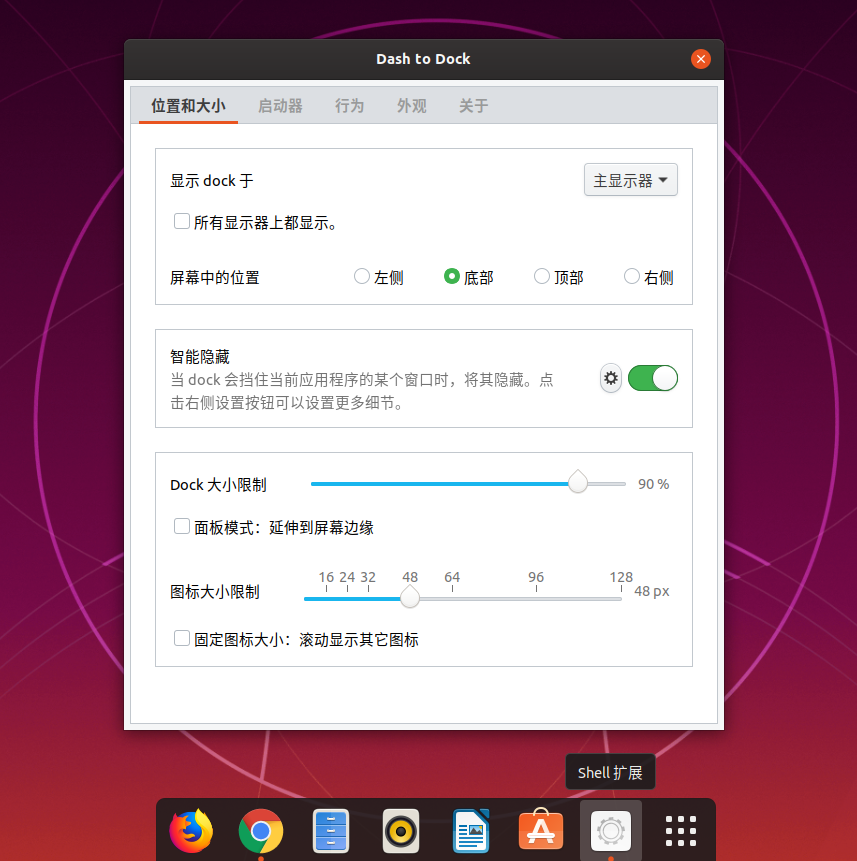
Task: Expand the 主显示器 dropdown
Action: (631, 180)
